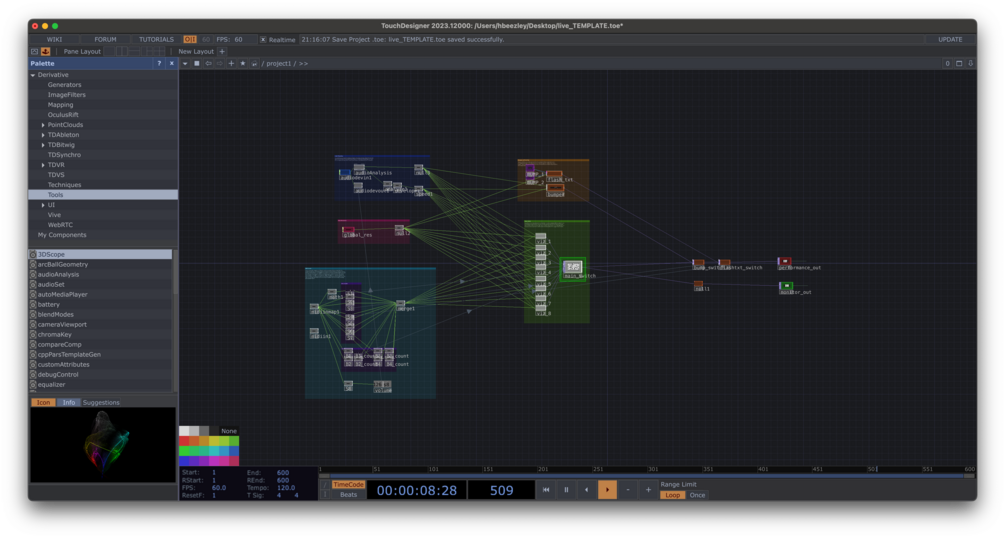Pause the timeline playback
The width and height of the screenshot is (1005, 538).
pos(566,490)
